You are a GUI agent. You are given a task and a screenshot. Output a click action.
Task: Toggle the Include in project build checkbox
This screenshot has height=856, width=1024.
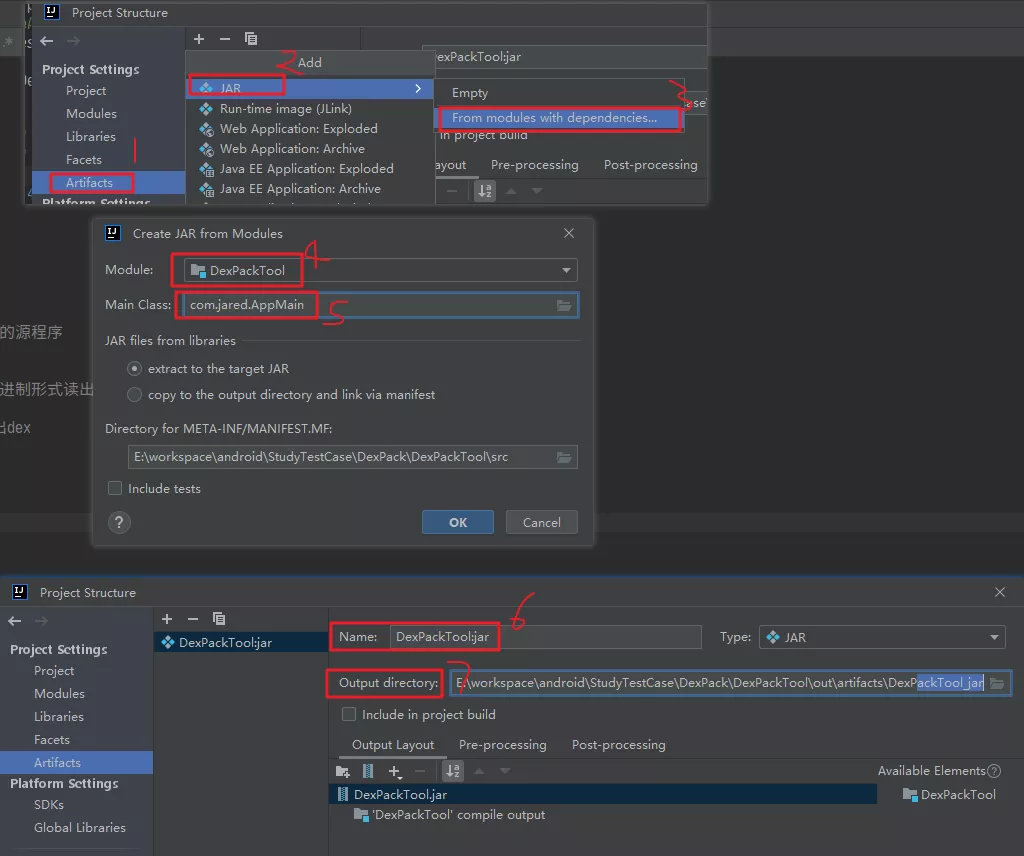point(349,714)
